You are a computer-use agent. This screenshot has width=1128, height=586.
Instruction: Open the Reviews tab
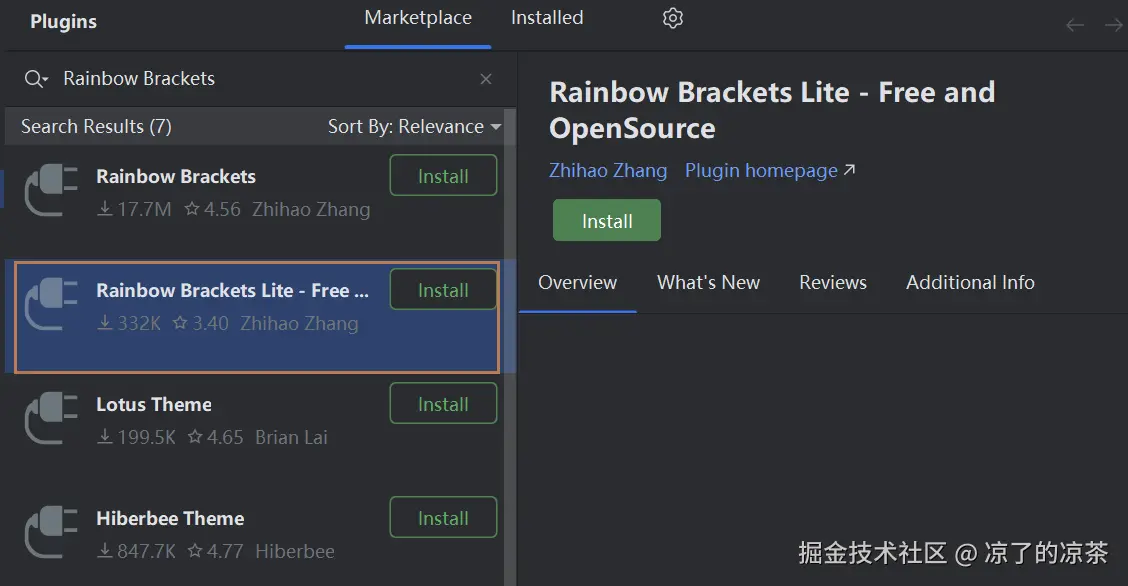[833, 283]
